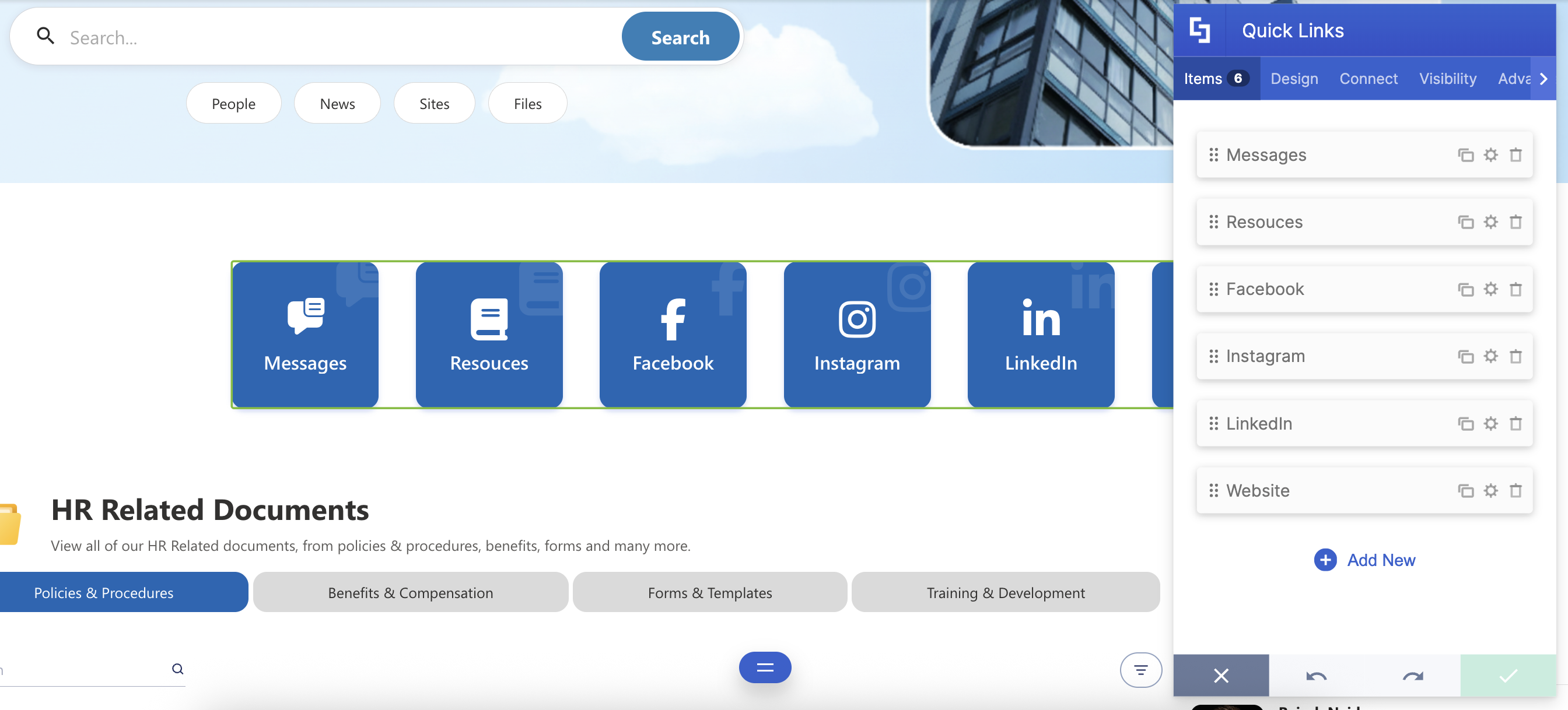Click the redo arrow in panel footer
This screenshot has height=710, width=1568.
click(1412, 676)
